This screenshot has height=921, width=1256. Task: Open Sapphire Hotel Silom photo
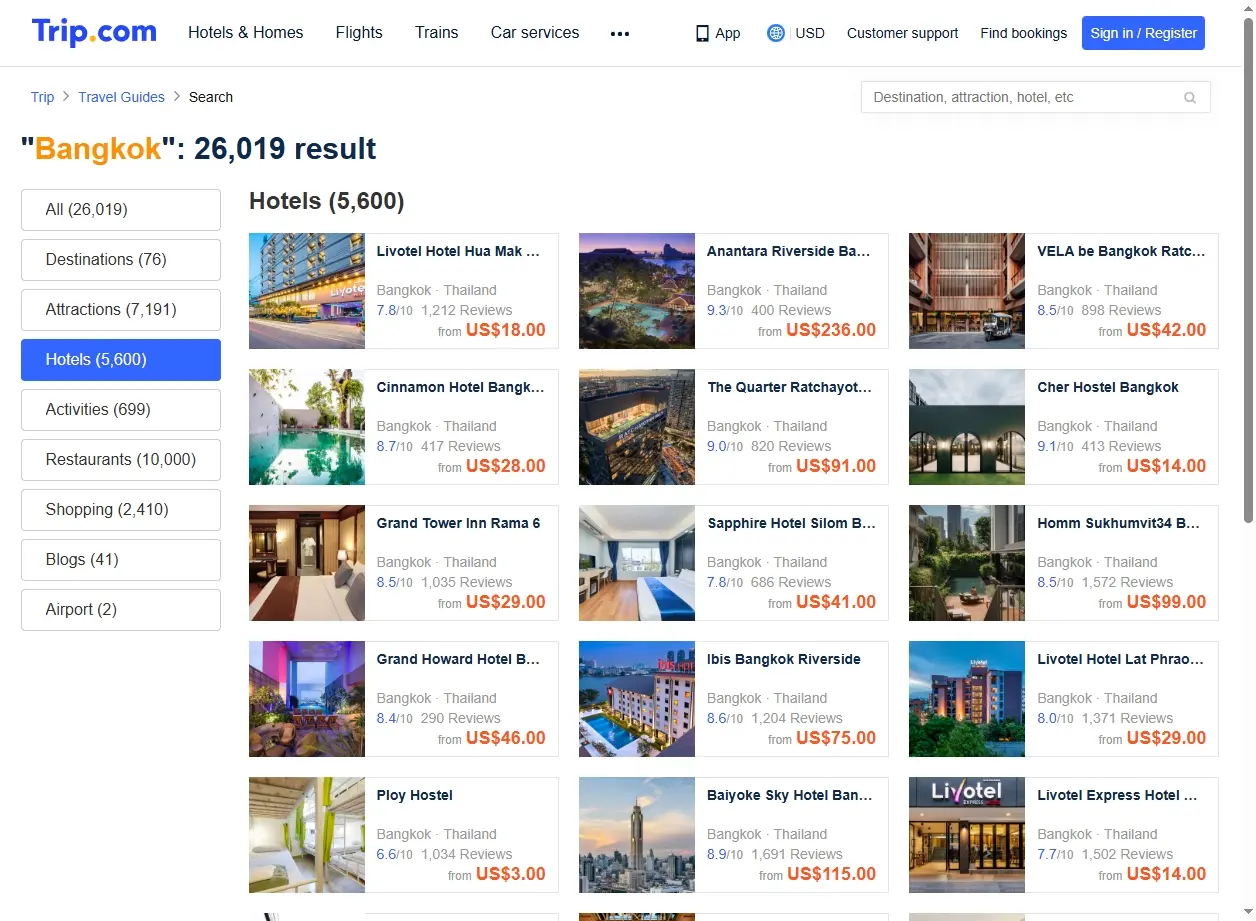(x=637, y=563)
